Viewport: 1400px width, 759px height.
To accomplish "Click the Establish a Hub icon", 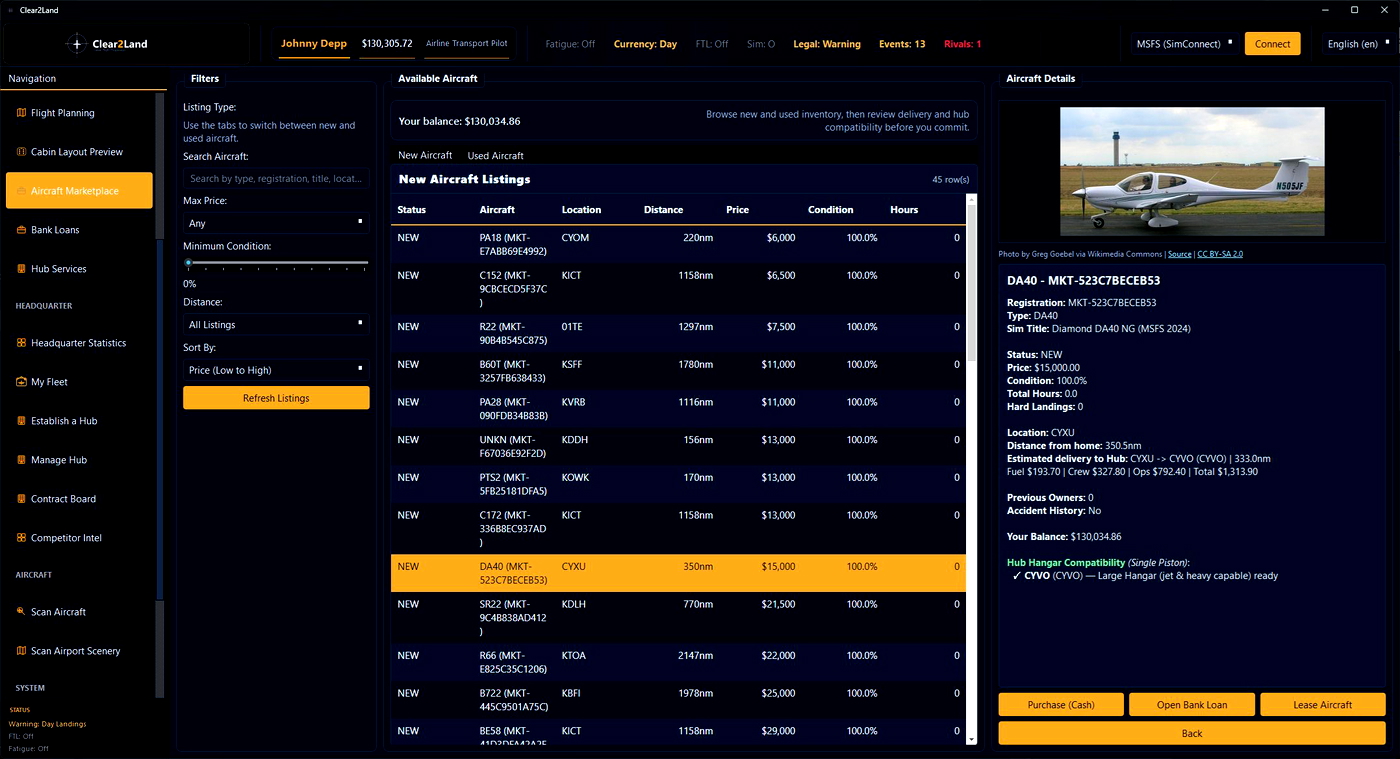I will pos(22,421).
